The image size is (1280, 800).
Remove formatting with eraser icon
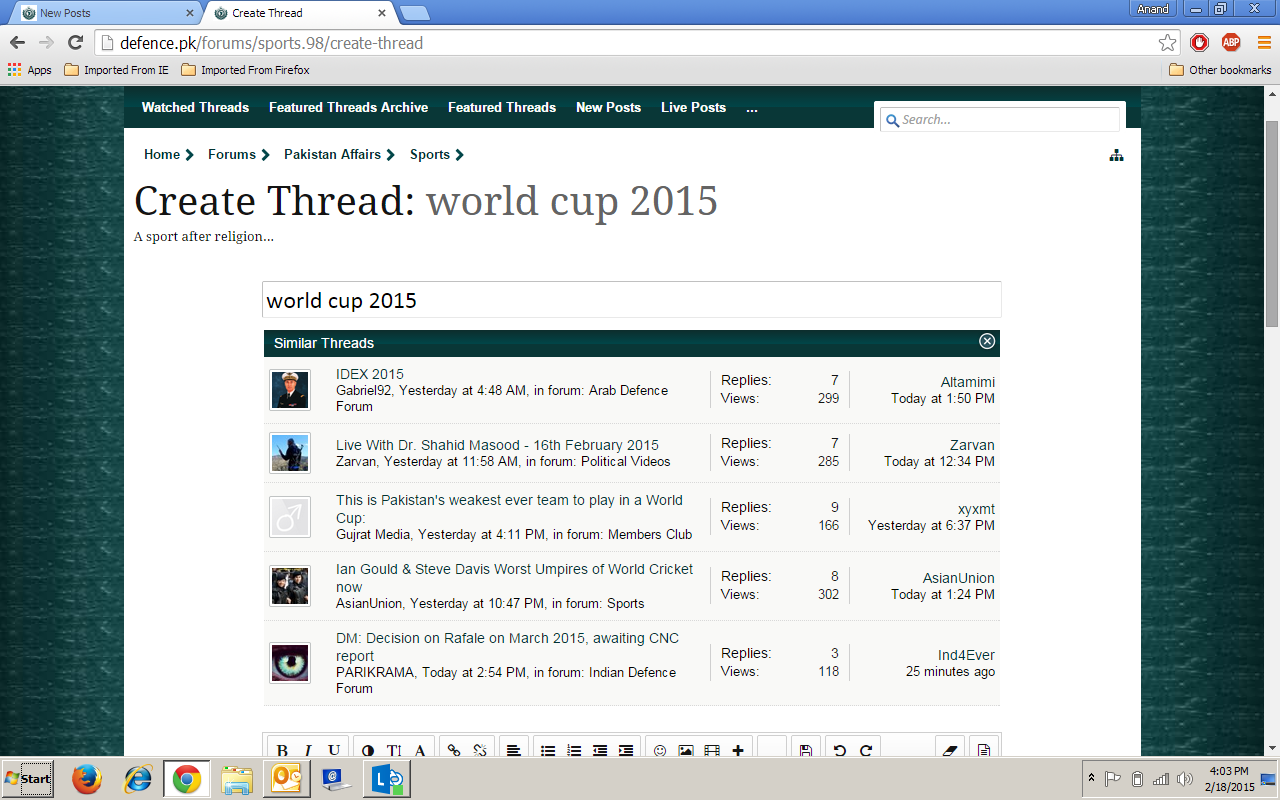(x=951, y=750)
